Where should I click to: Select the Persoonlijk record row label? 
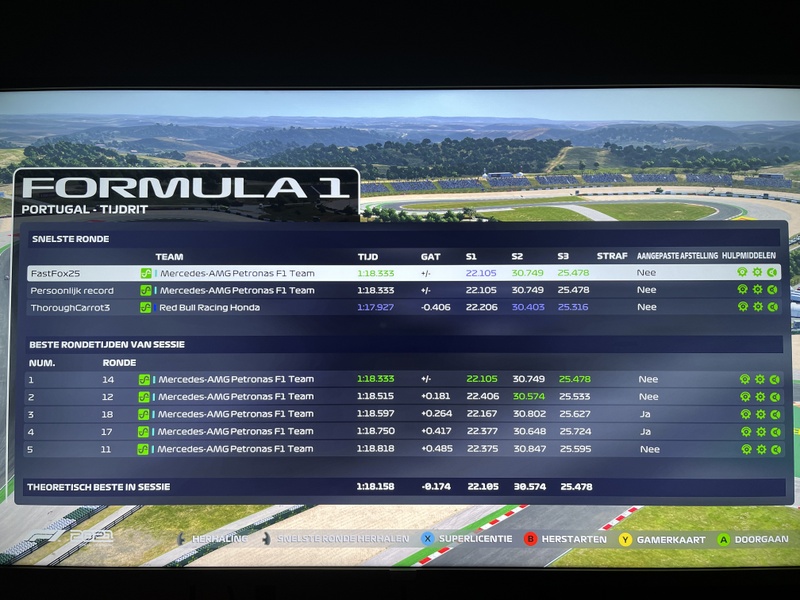[x=72, y=291]
